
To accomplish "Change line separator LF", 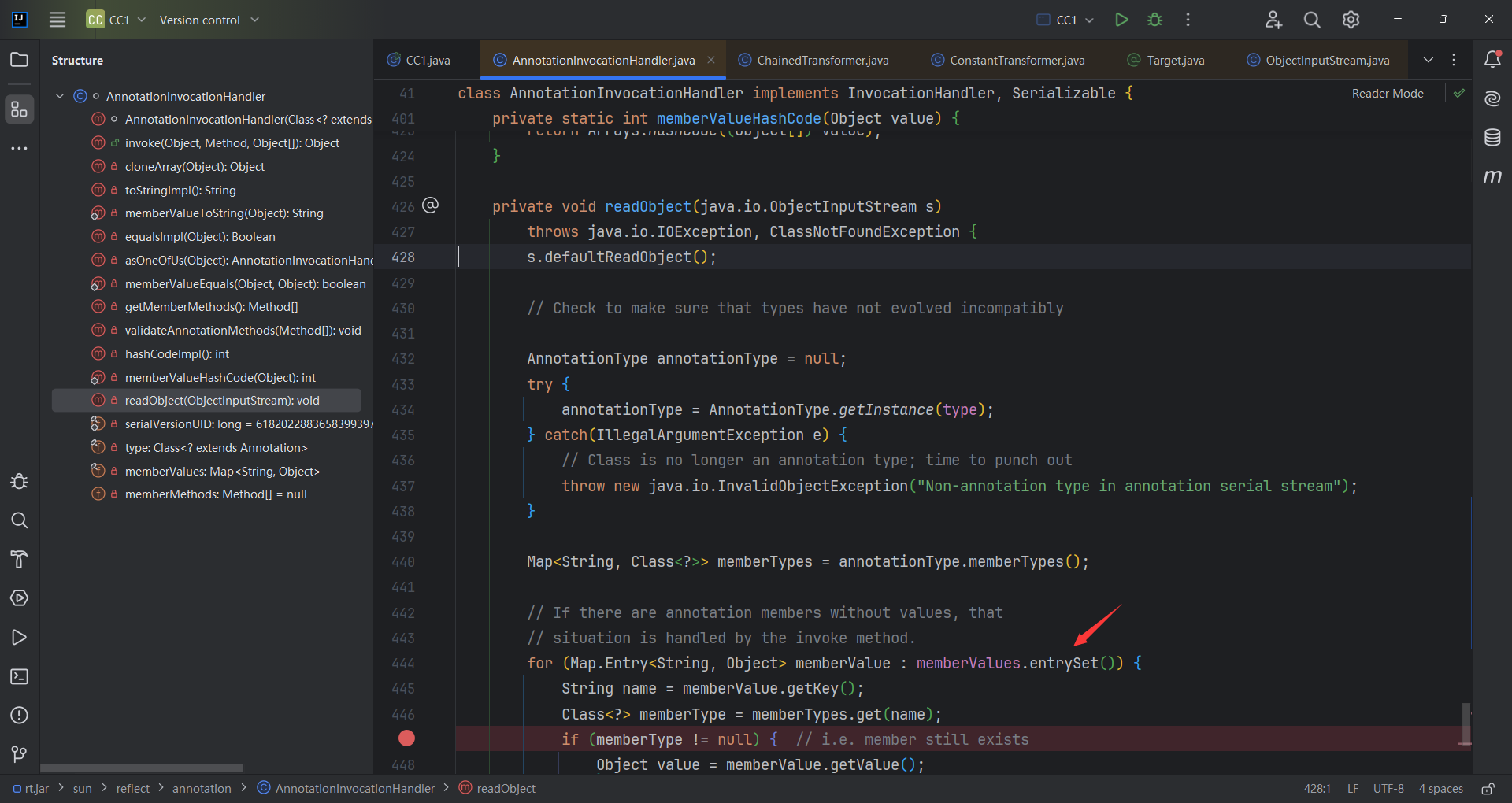I will click(1352, 788).
